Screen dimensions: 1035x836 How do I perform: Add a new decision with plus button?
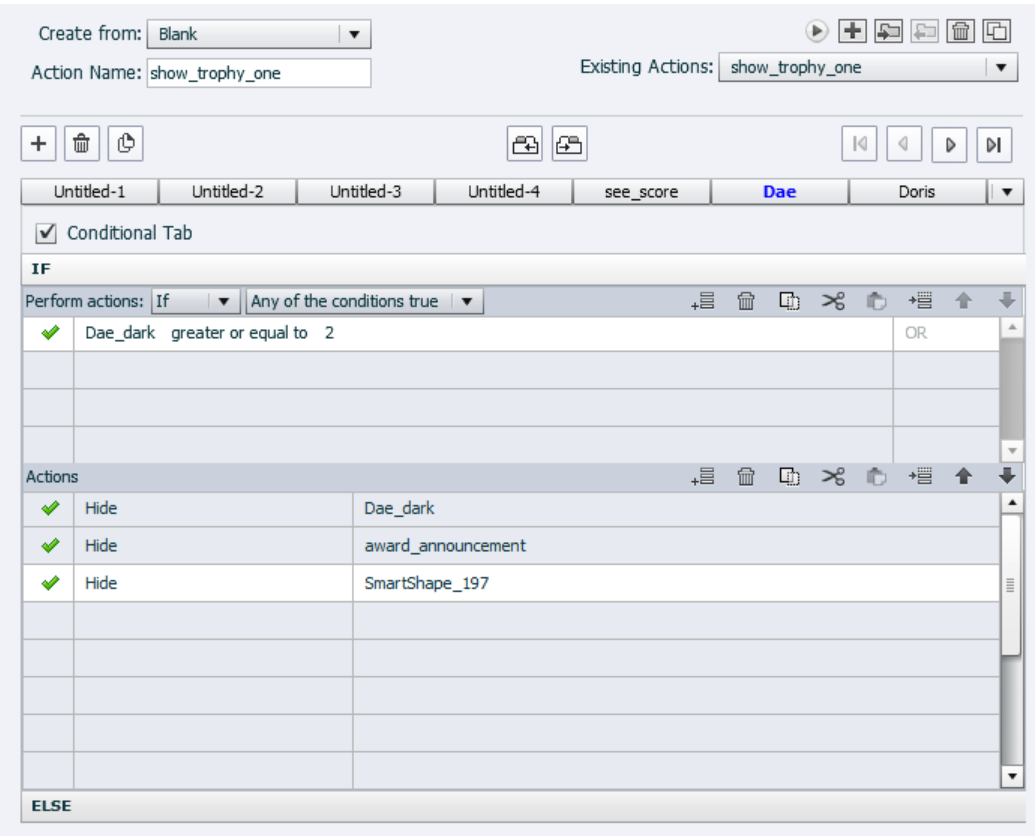(38, 143)
